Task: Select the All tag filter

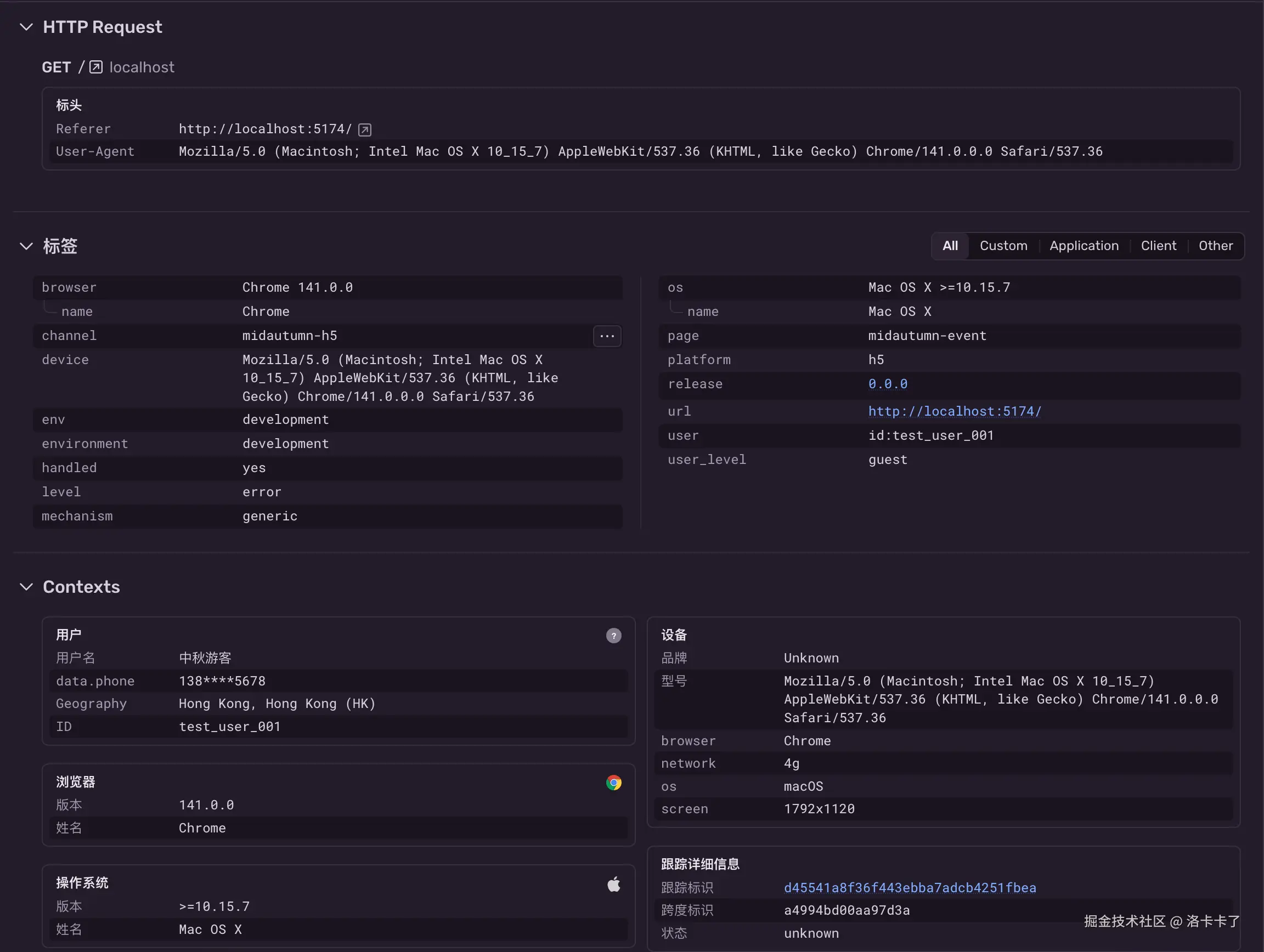Action: 950,246
